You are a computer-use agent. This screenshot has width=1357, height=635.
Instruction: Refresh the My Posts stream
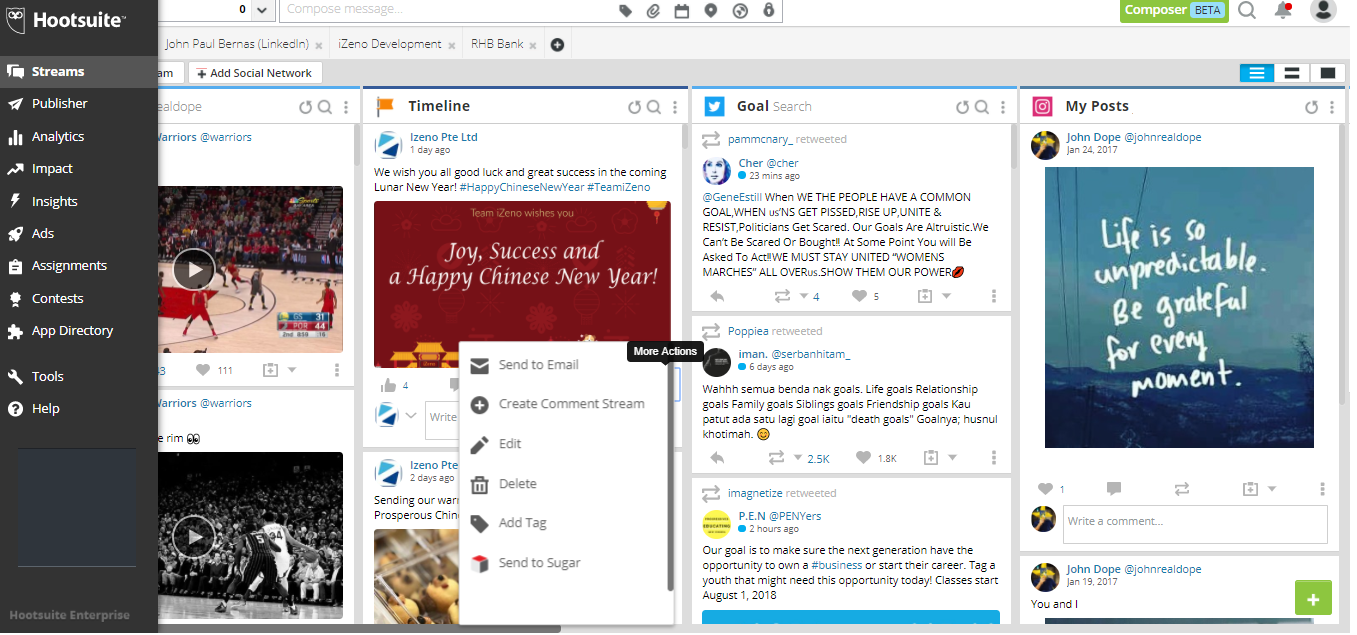pos(1312,107)
